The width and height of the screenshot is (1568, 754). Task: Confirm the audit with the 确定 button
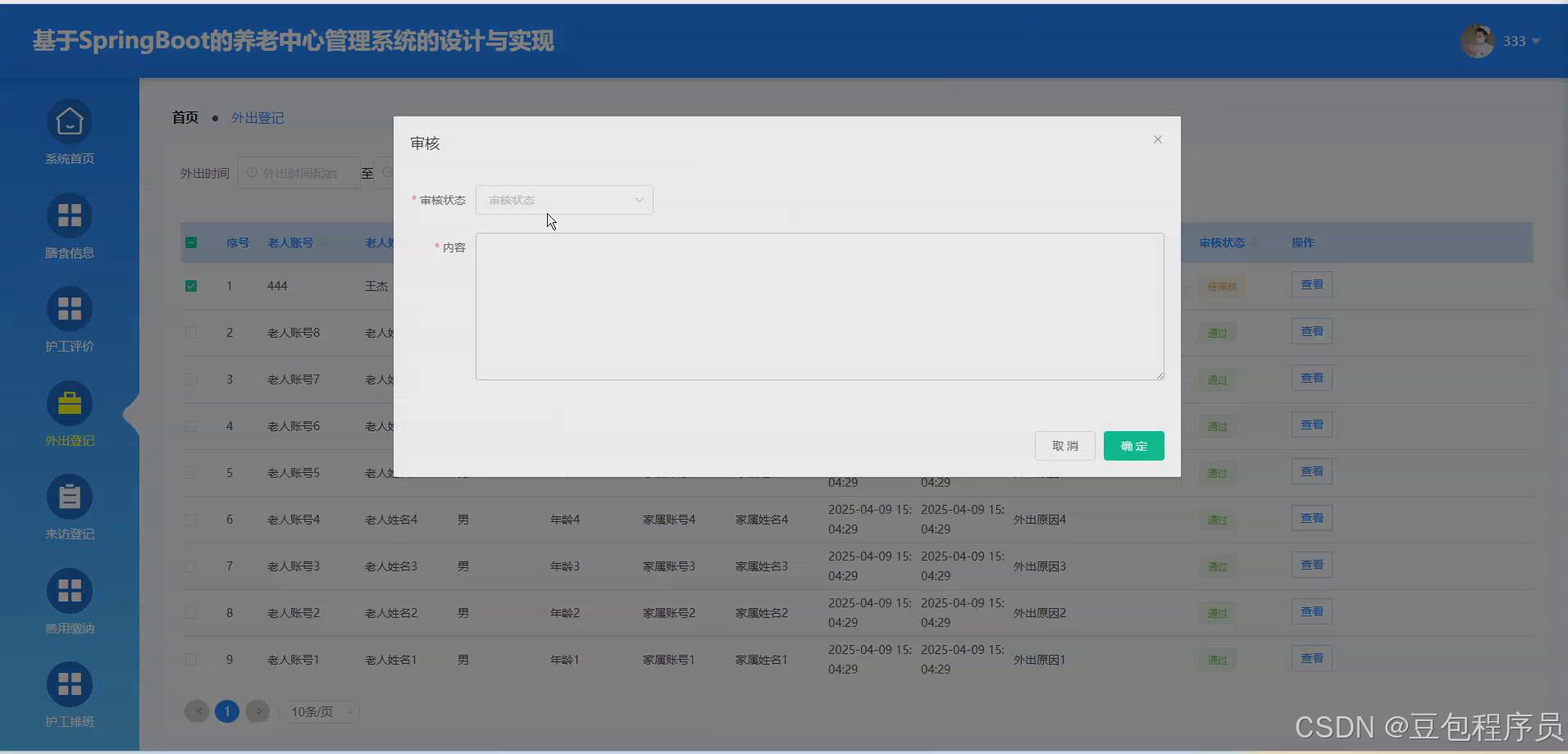(1133, 445)
